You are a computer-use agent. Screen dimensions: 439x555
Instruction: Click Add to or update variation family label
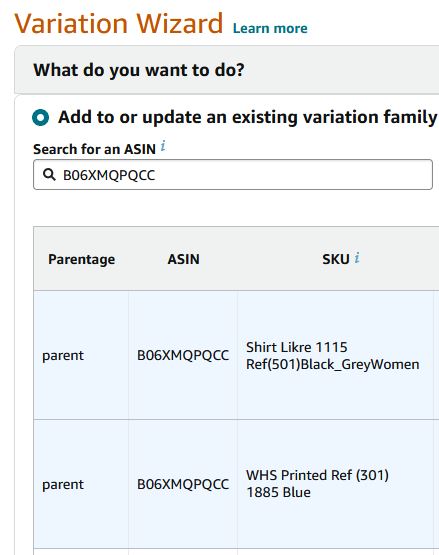pyautogui.click(x=247, y=117)
